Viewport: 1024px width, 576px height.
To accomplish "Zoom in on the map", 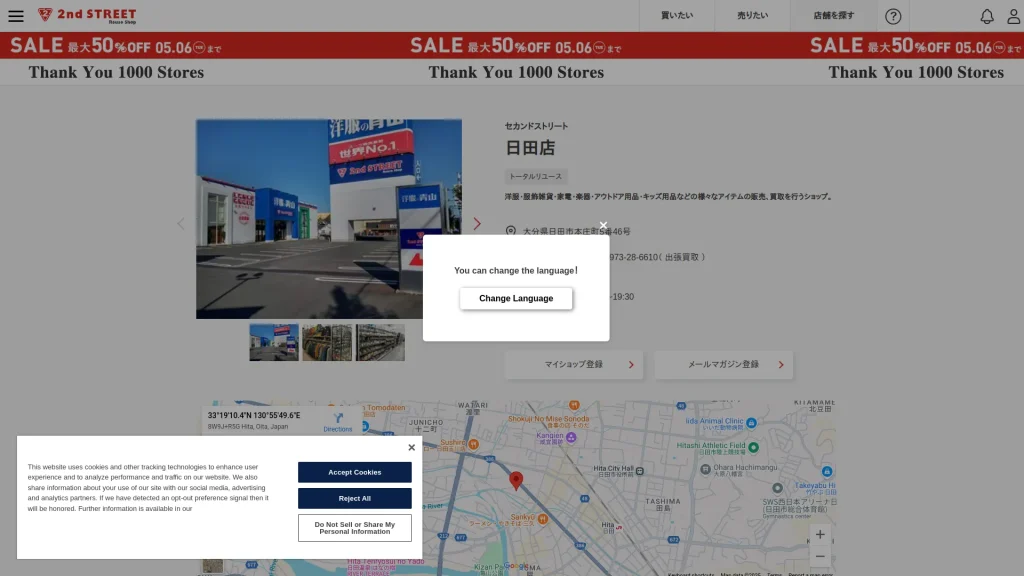I will point(820,535).
